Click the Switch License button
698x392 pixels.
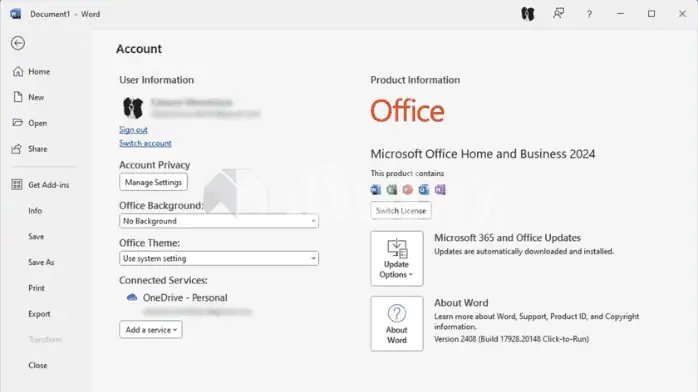(x=401, y=210)
